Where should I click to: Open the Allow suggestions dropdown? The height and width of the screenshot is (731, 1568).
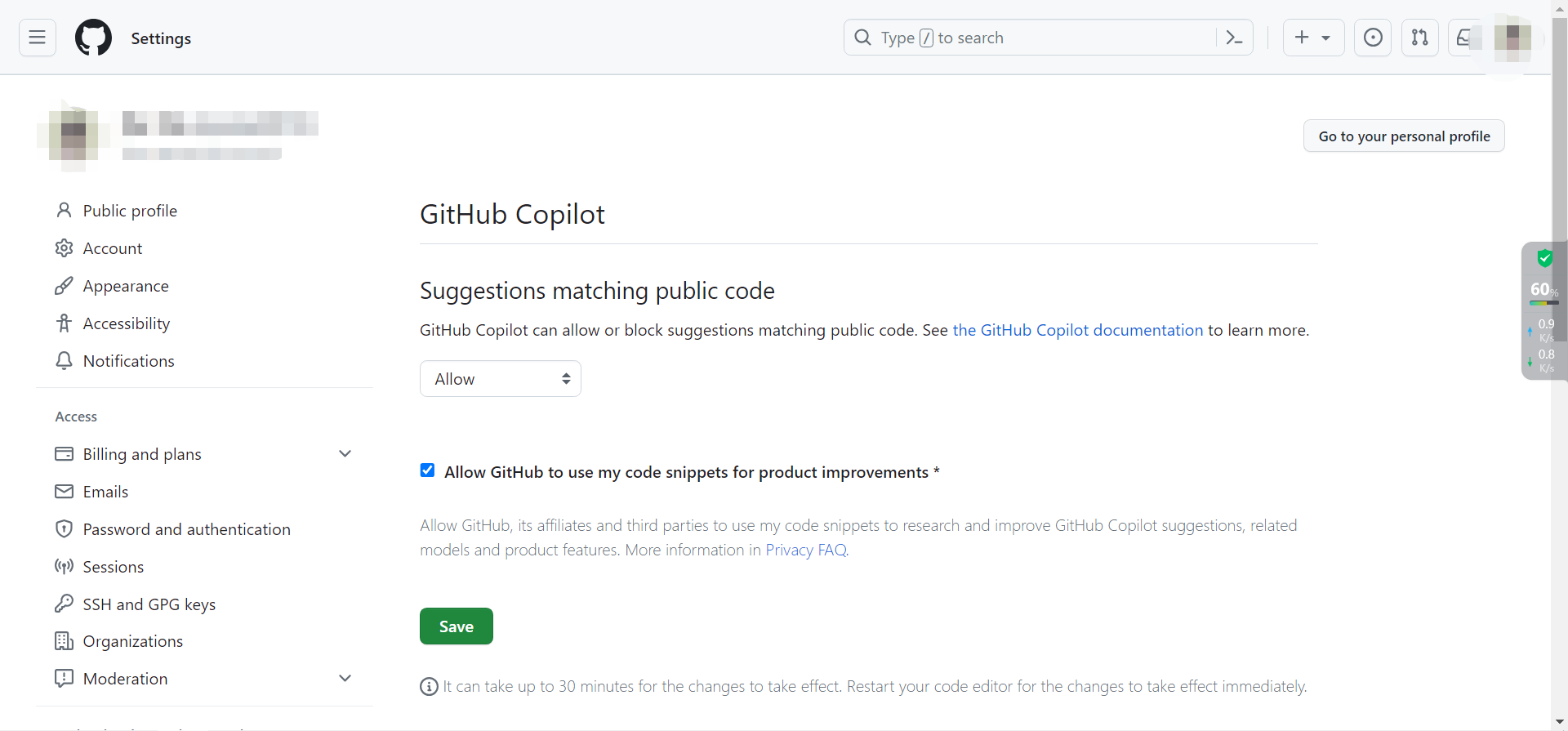(500, 379)
